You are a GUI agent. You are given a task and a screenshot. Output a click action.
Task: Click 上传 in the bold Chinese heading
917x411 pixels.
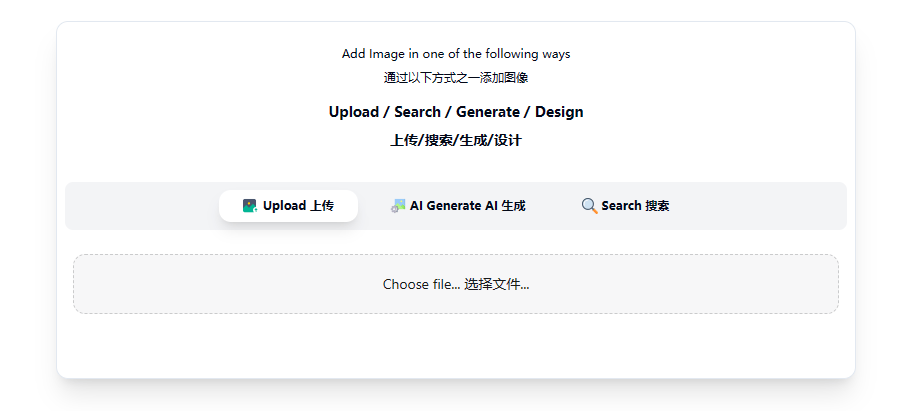point(403,141)
